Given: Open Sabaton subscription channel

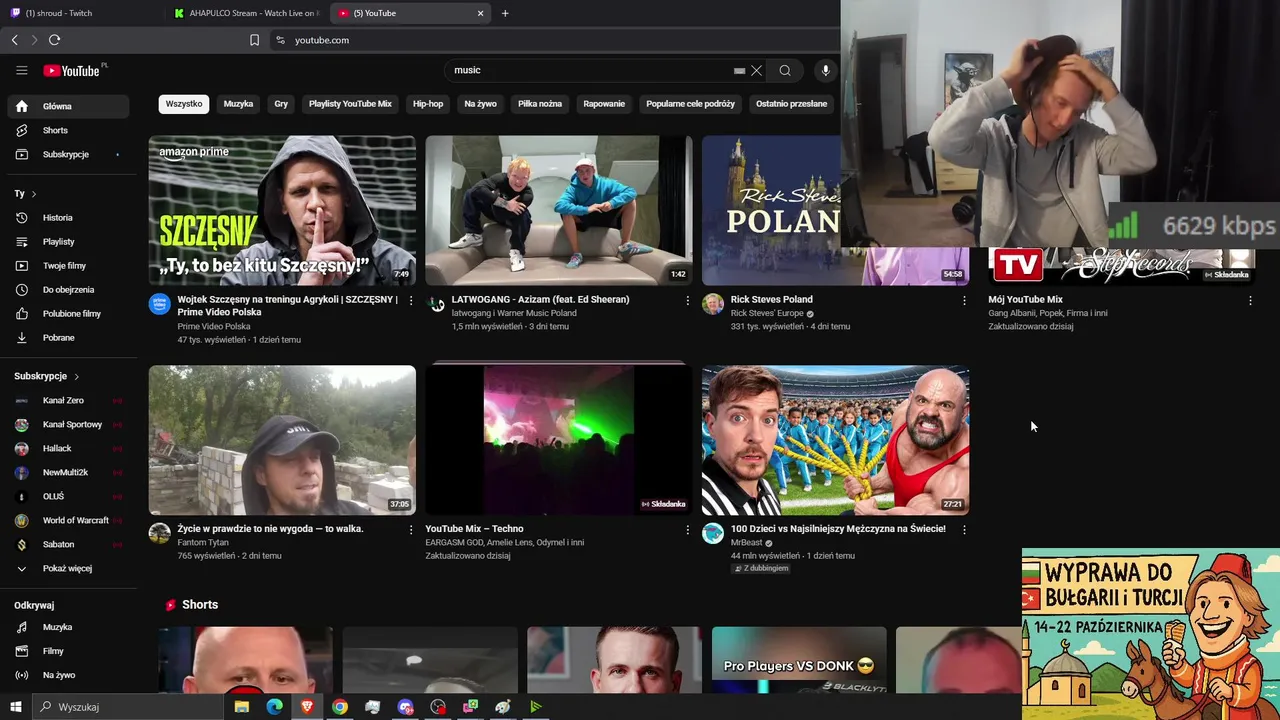Looking at the screenshot, I should [x=68, y=544].
